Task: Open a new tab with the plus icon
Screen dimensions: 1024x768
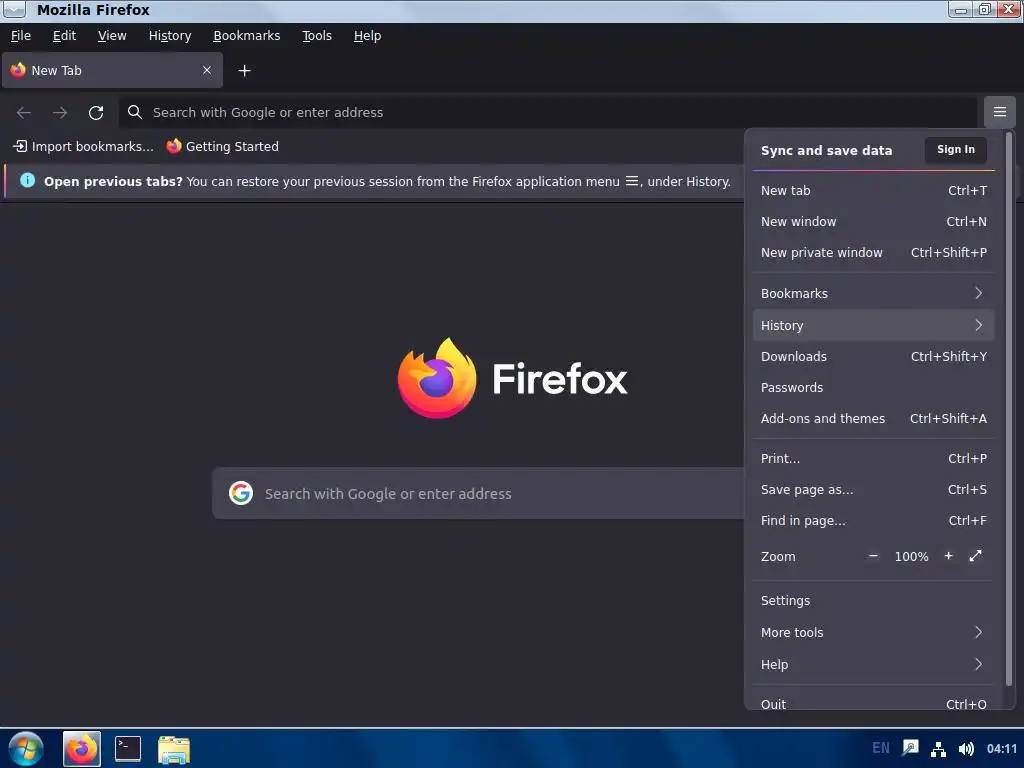Action: pos(244,71)
